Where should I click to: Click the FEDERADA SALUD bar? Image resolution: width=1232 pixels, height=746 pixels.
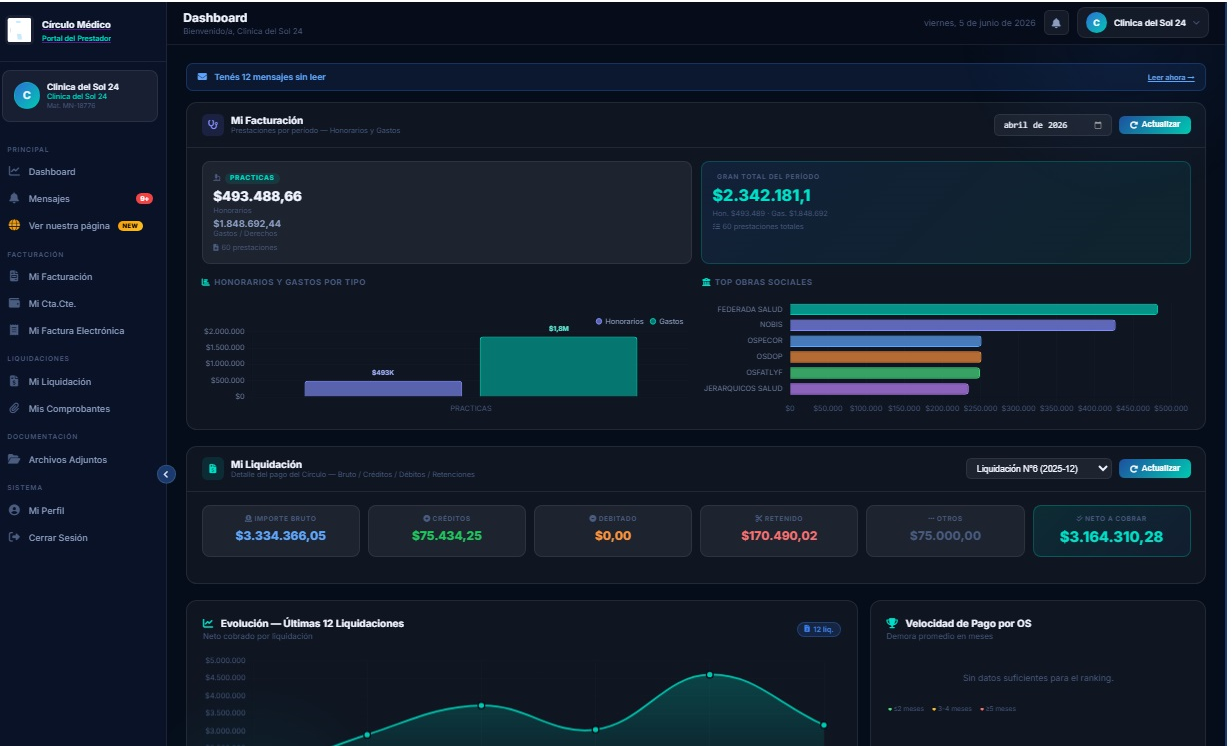pyautogui.click(x=973, y=309)
